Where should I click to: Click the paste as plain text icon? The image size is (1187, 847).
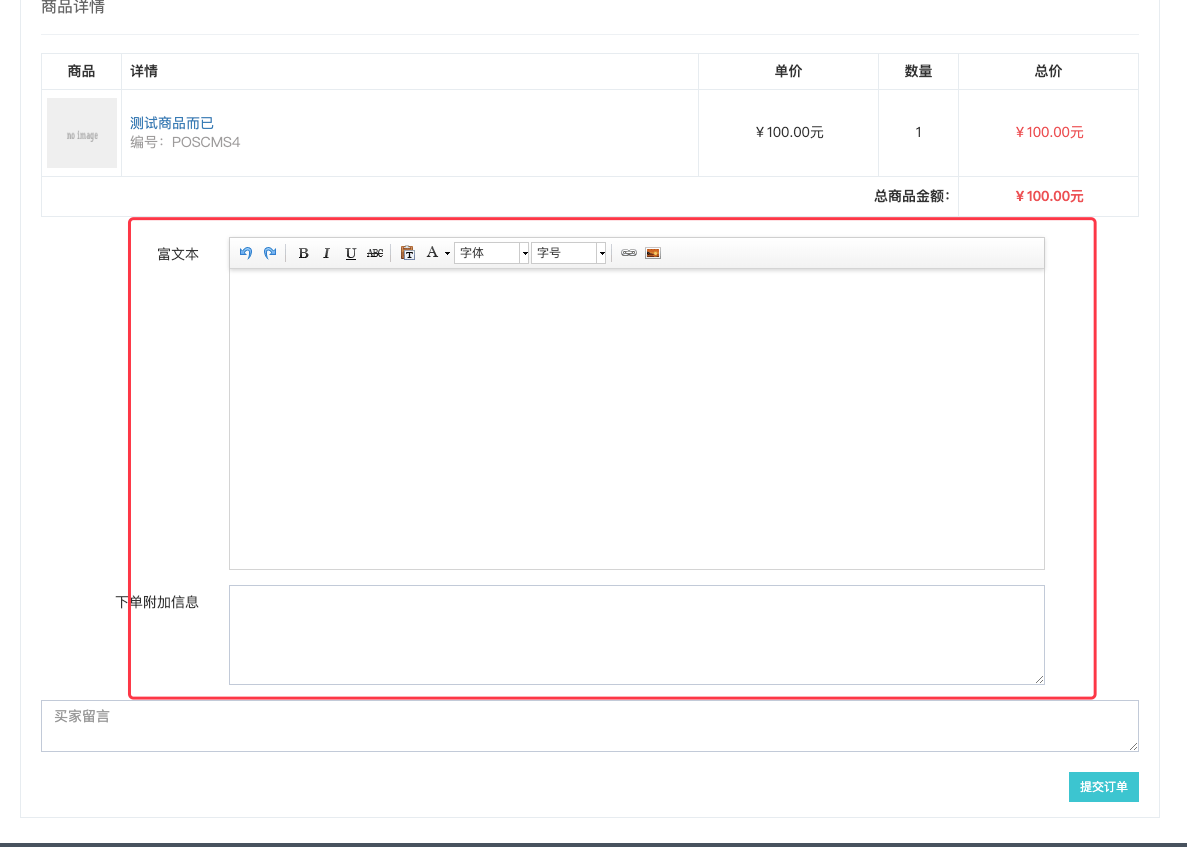[407, 253]
